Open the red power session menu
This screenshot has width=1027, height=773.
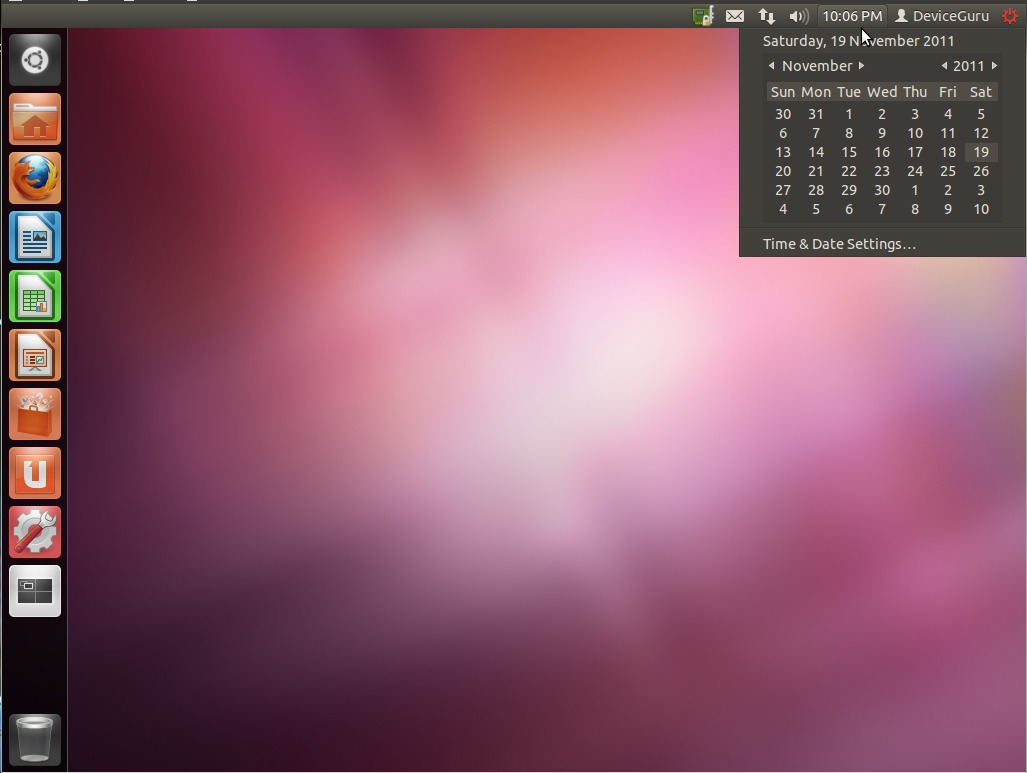click(1010, 16)
